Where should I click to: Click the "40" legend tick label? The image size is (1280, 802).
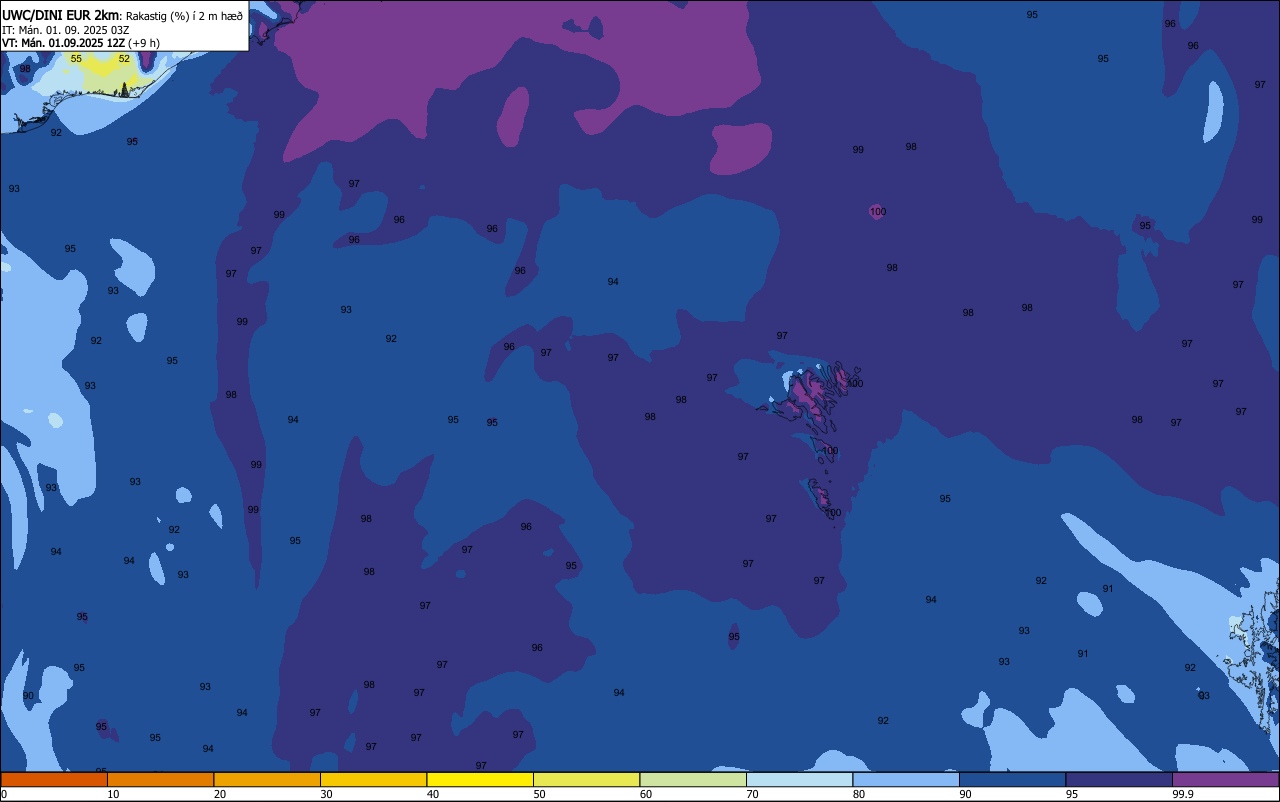coord(433,794)
